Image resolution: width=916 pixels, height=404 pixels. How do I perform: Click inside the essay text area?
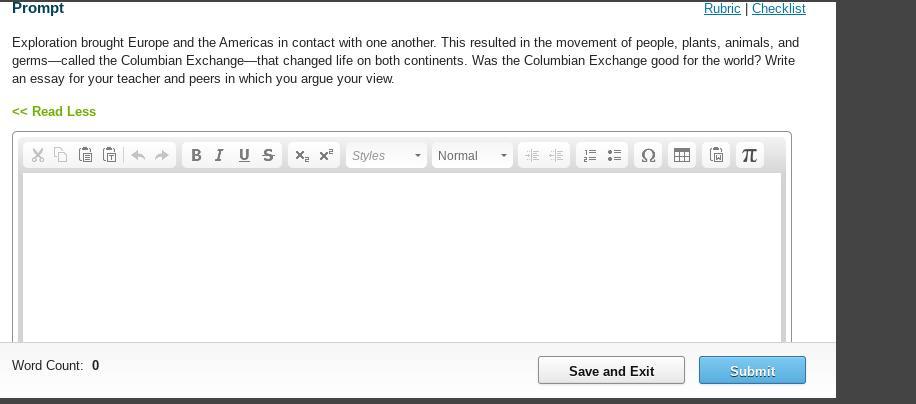(x=400, y=255)
